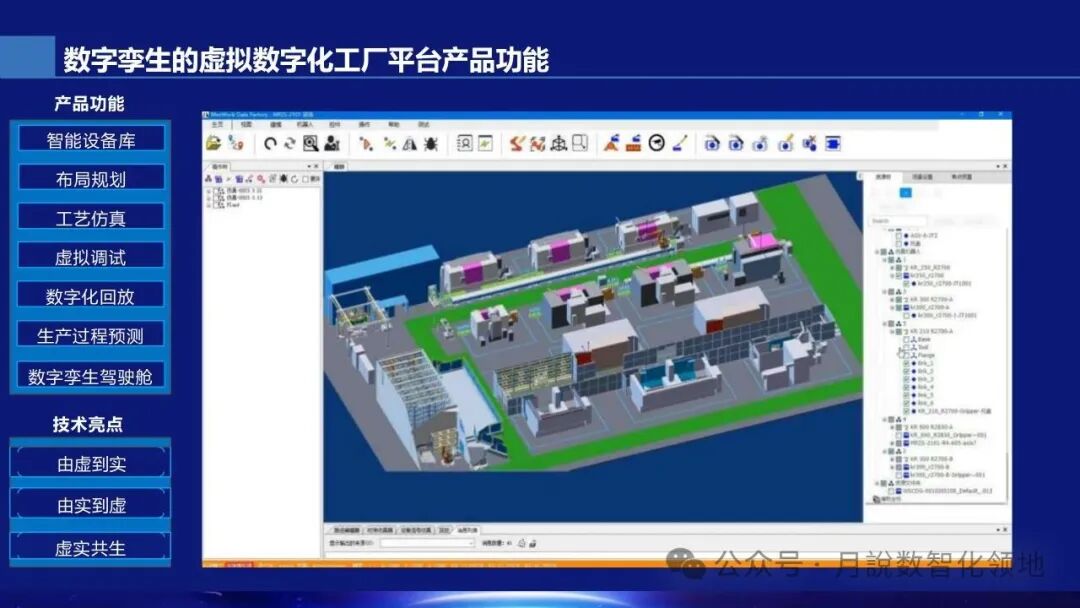Click the magnifier zoom-search toolbar icon
This screenshot has height=608, width=1080.
[311, 143]
